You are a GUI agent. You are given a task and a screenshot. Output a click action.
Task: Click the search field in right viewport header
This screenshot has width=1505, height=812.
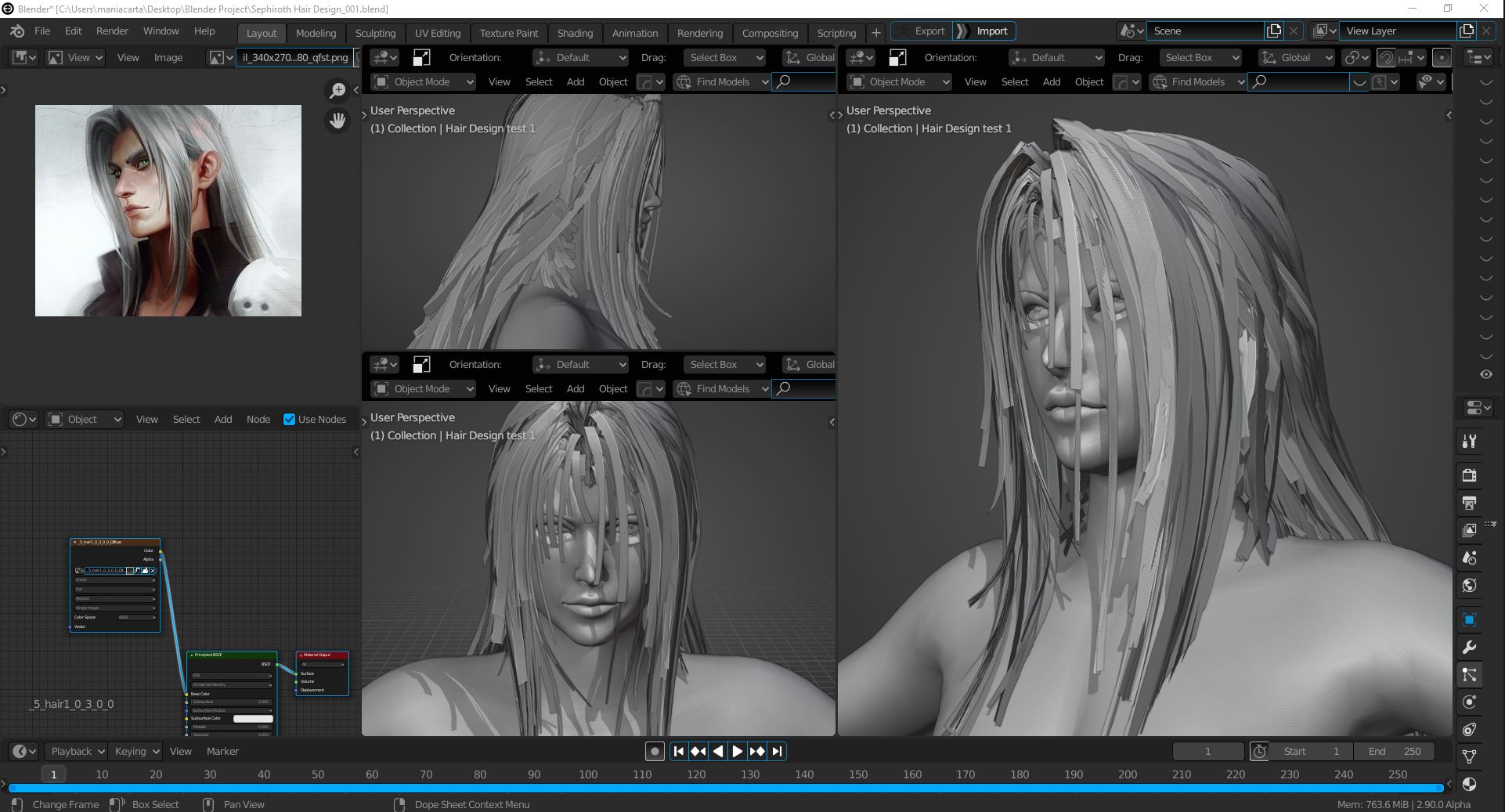tap(1299, 82)
